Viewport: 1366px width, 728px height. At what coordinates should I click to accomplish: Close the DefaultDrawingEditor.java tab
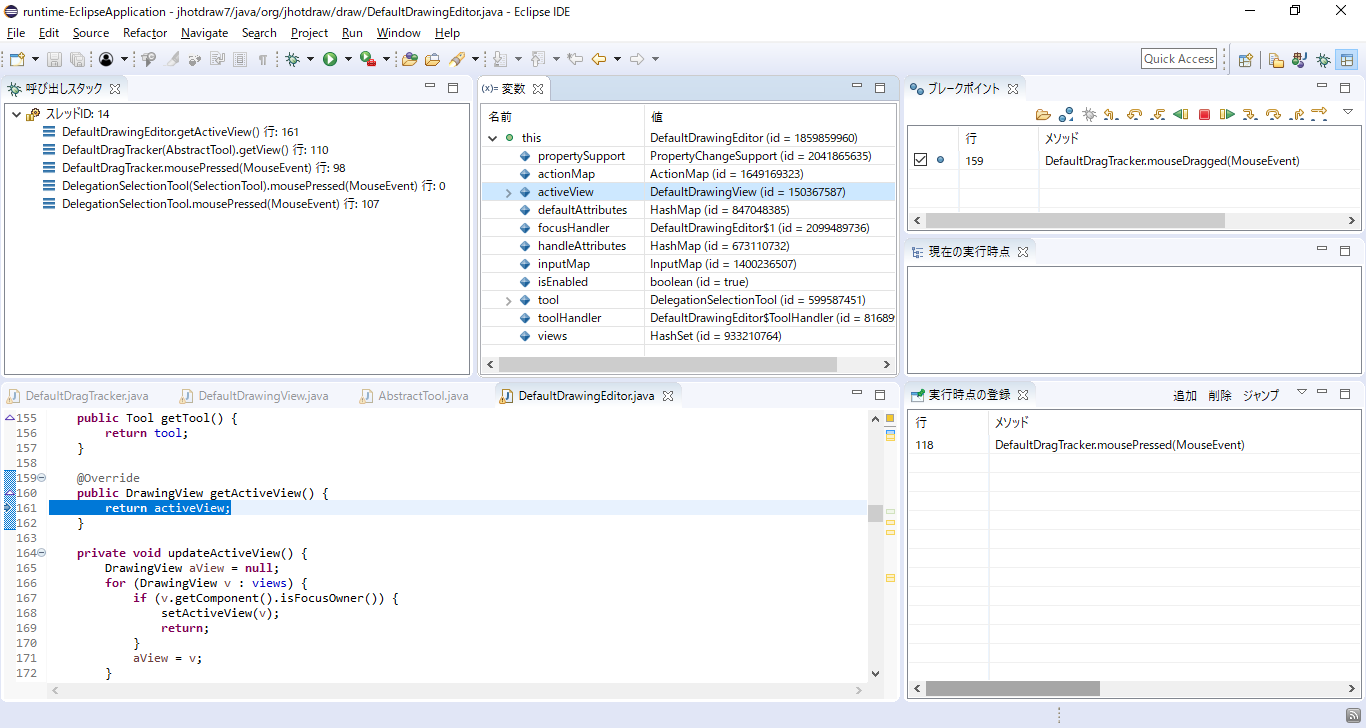click(669, 396)
